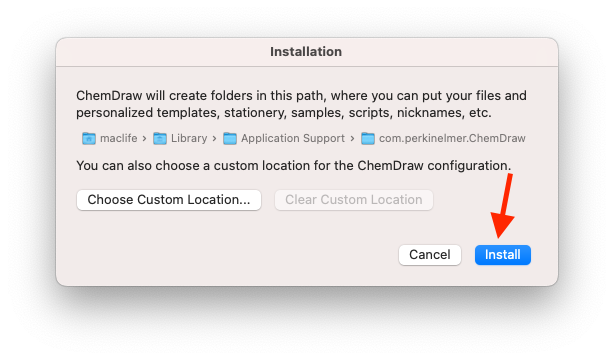Click the custom location instruction text
Image resolution: width=614 pixels, height=360 pixels.
point(294,166)
